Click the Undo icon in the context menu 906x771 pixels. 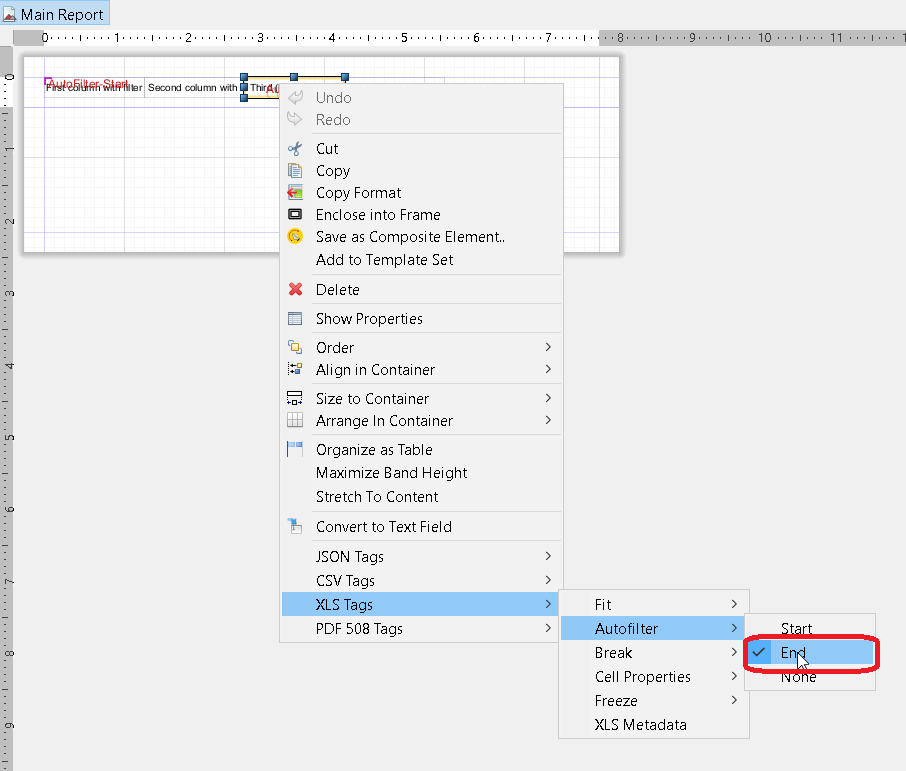click(297, 97)
